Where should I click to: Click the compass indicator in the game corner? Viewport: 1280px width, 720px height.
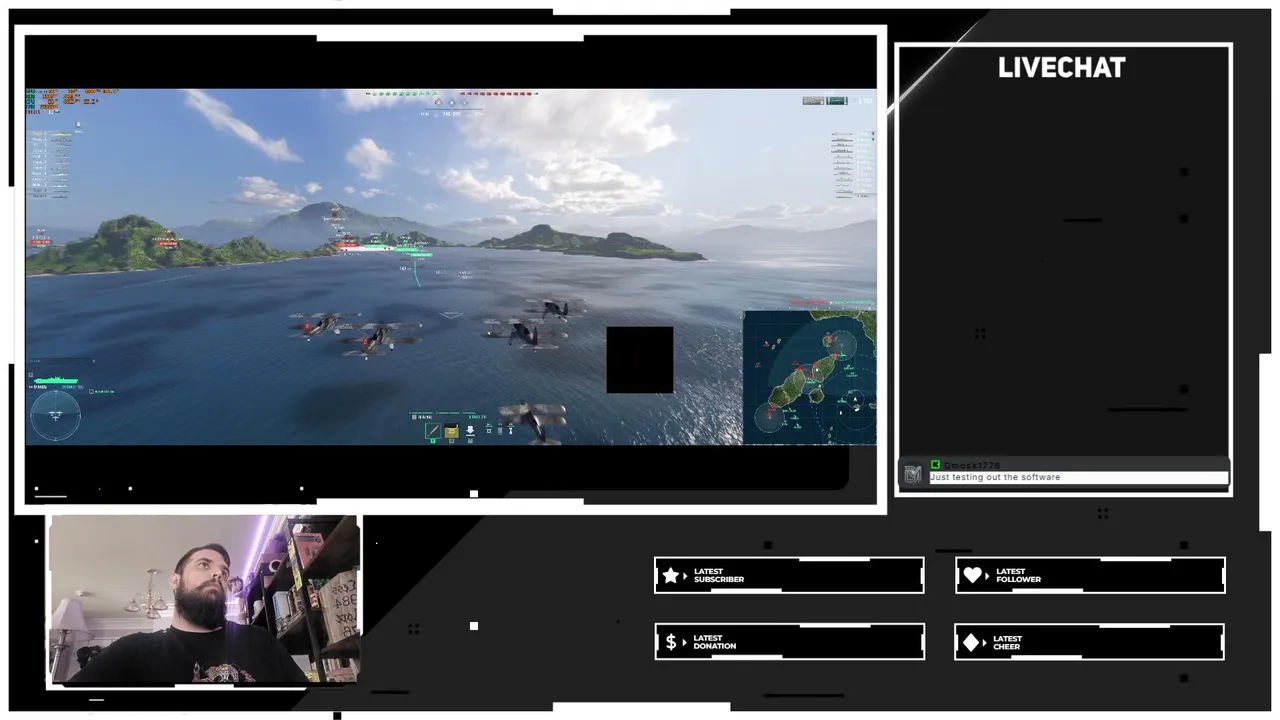click(x=55, y=415)
